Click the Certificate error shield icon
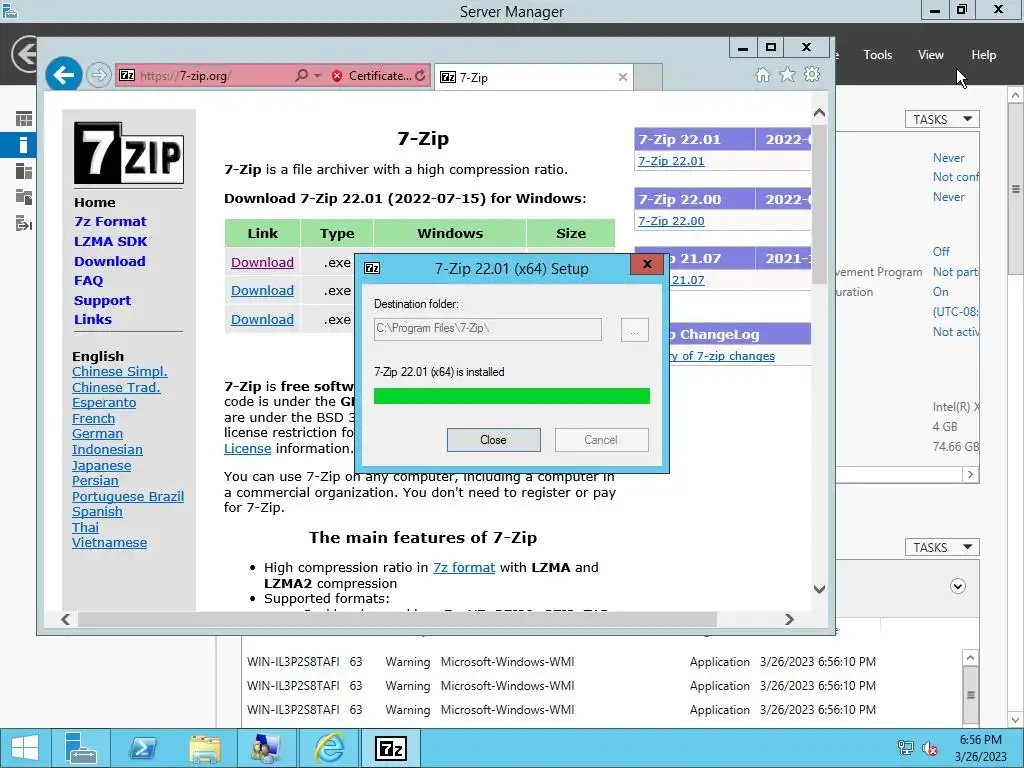Viewport: 1024px width, 768px height. pos(337,76)
